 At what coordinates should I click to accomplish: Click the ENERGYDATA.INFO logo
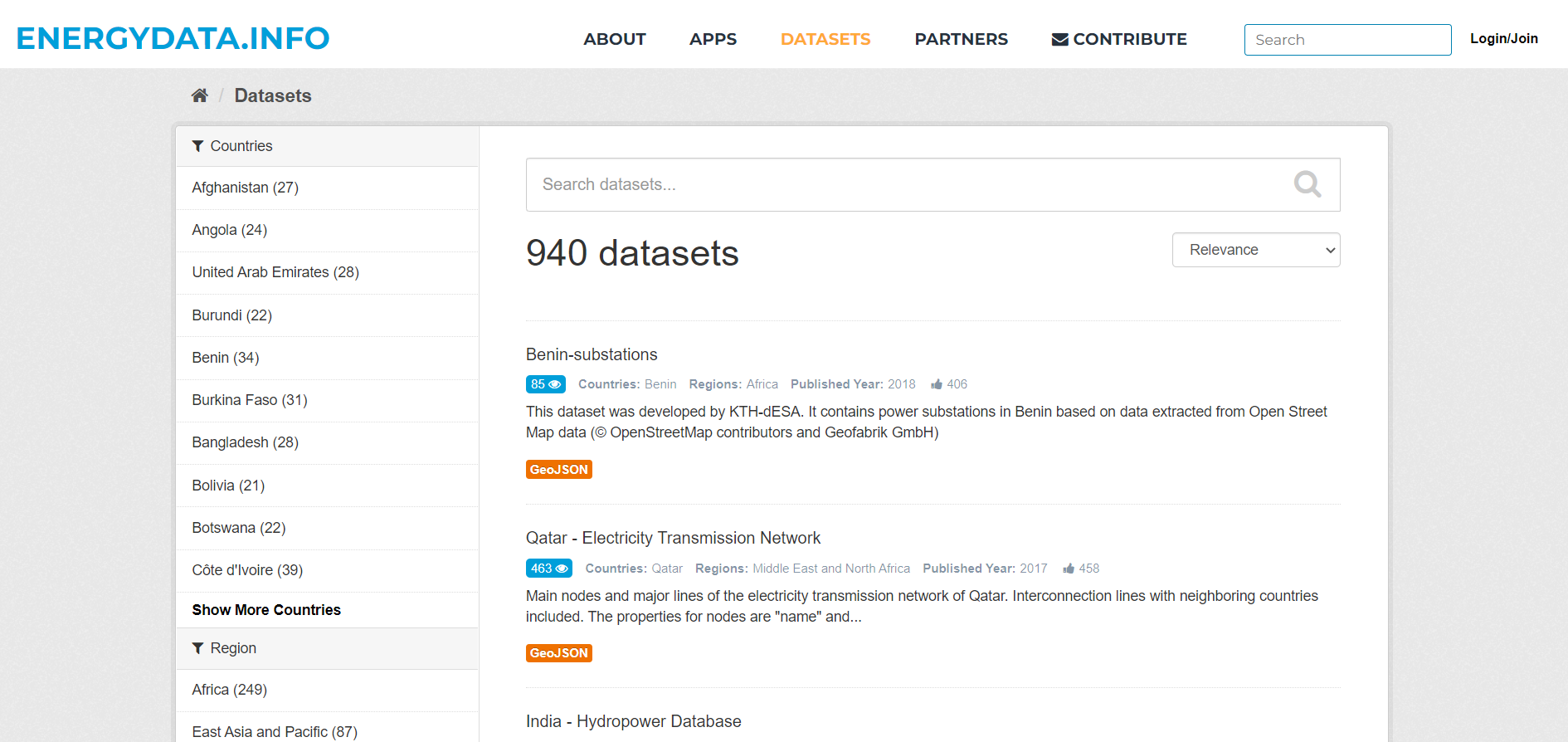click(x=173, y=38)
